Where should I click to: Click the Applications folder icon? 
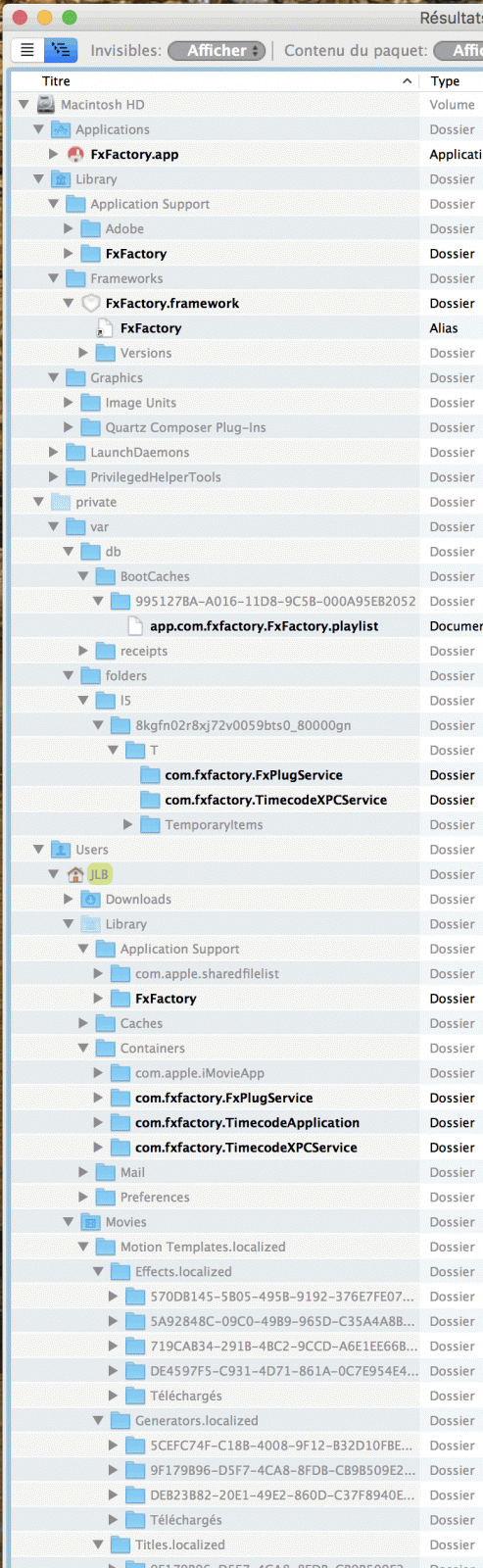(x=61, y=129)
